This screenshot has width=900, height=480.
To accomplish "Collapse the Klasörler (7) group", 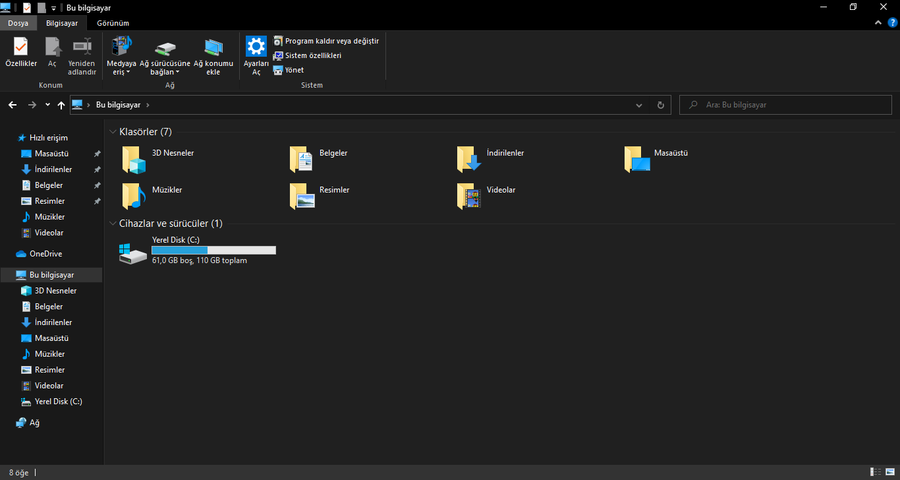I will tap(111, 132).
